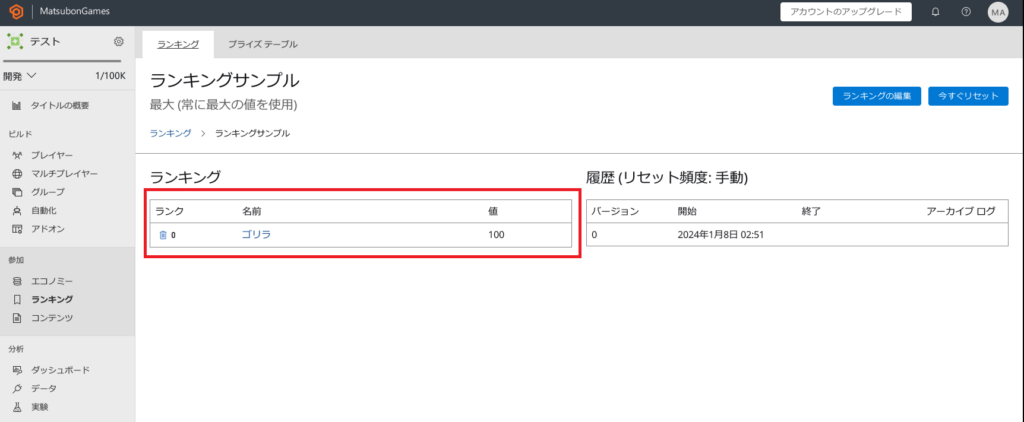Click the アドオン sidebar icon

point(18,229)
